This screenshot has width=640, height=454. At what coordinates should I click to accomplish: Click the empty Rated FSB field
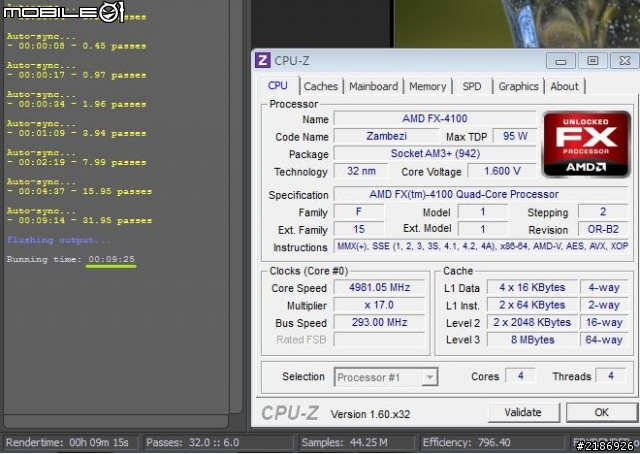[379, 340]
